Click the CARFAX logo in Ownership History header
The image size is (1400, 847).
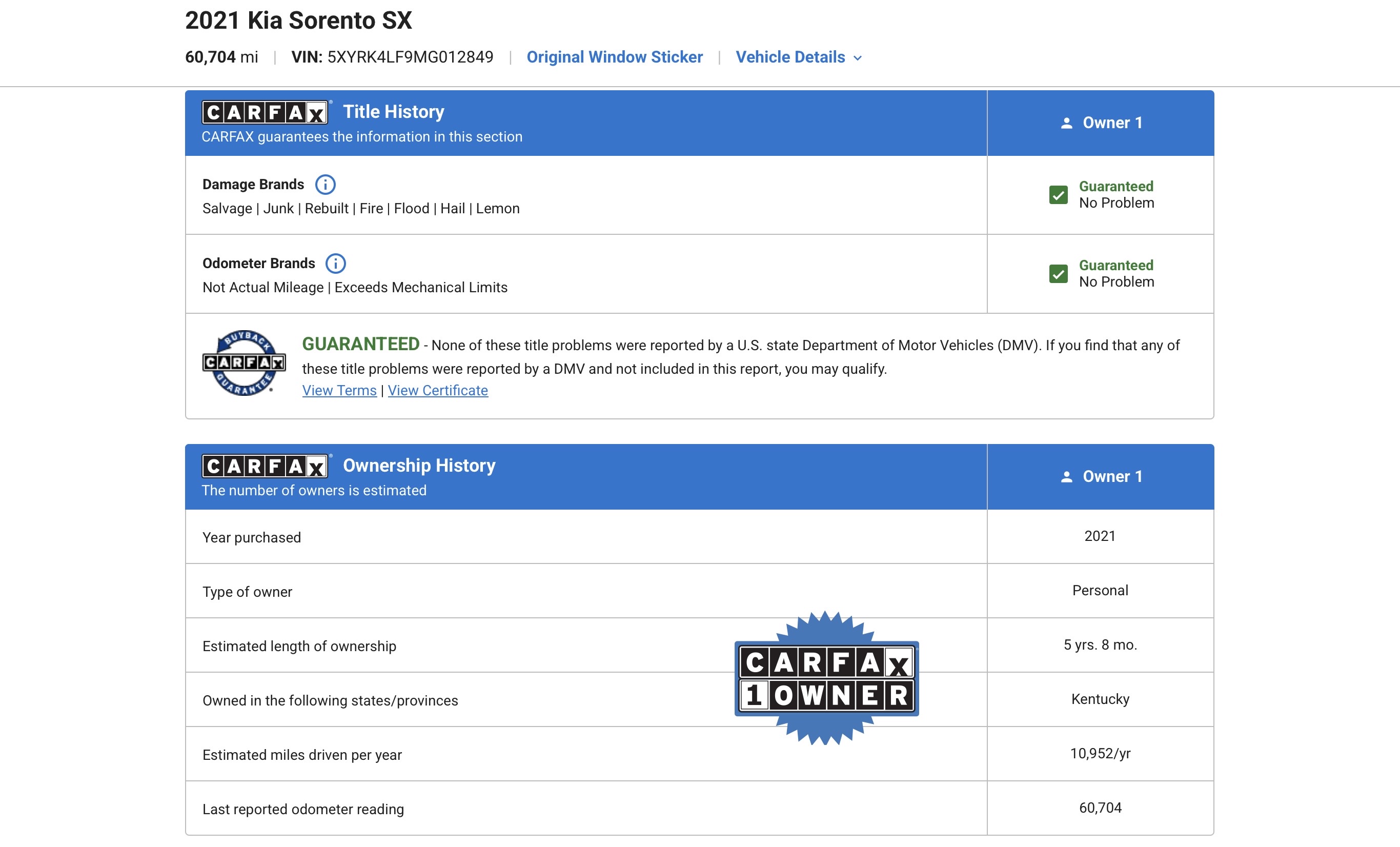[x=266, y=466]
